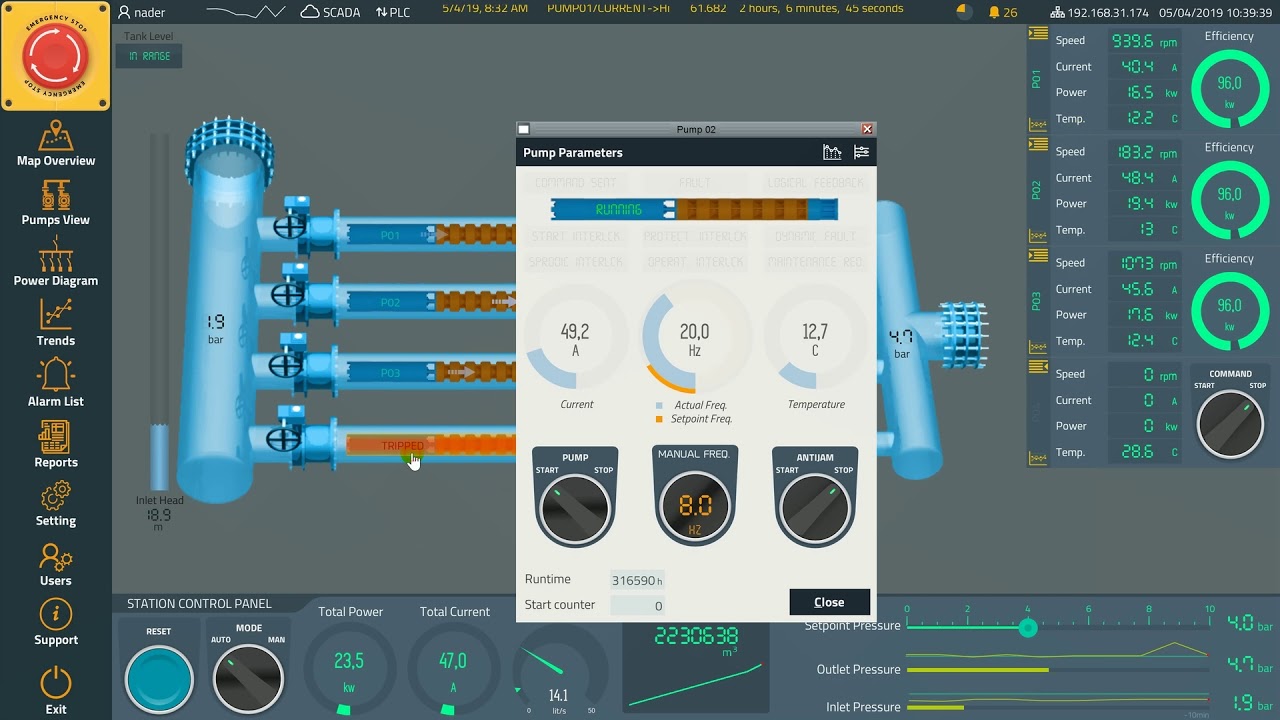Click the Total Current 47,0 A gauge
The image size is (1280, 720).
[x=453, y=668]
